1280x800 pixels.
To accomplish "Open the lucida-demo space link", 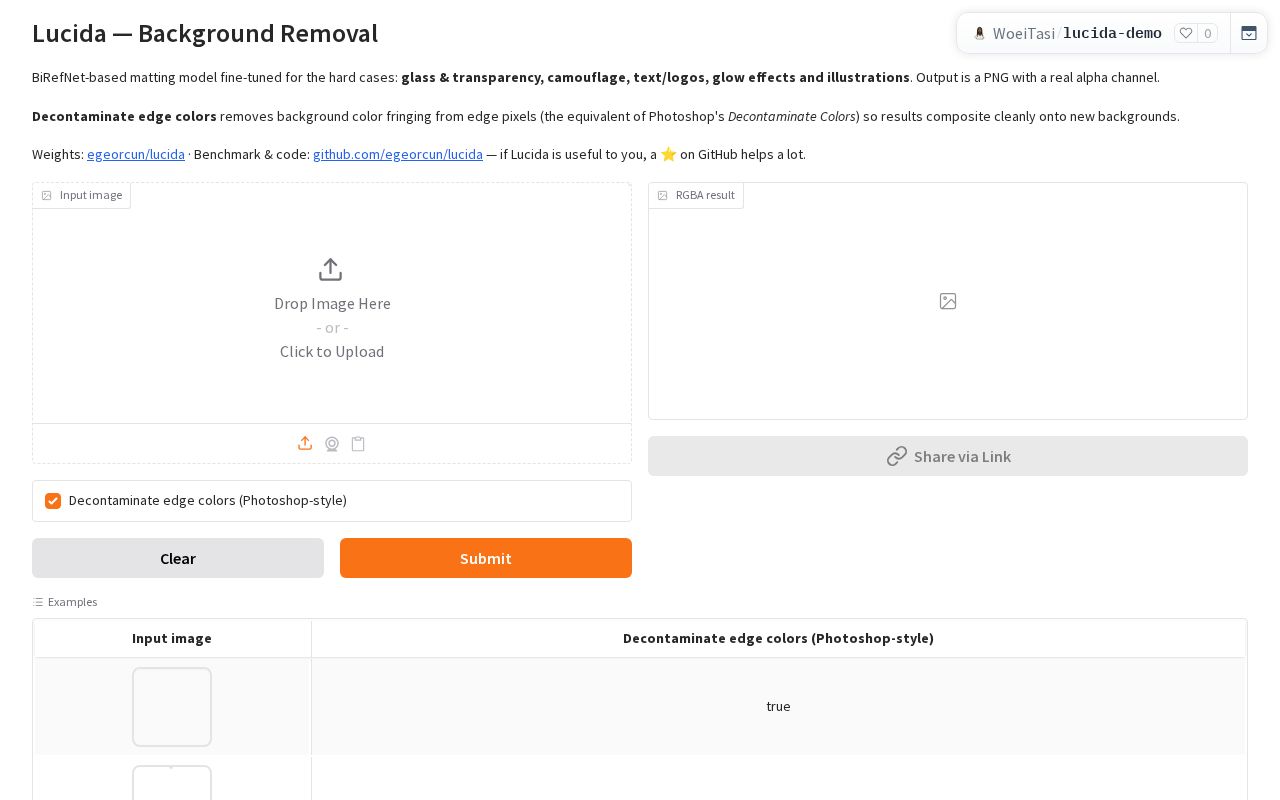I will (1112, 33).
